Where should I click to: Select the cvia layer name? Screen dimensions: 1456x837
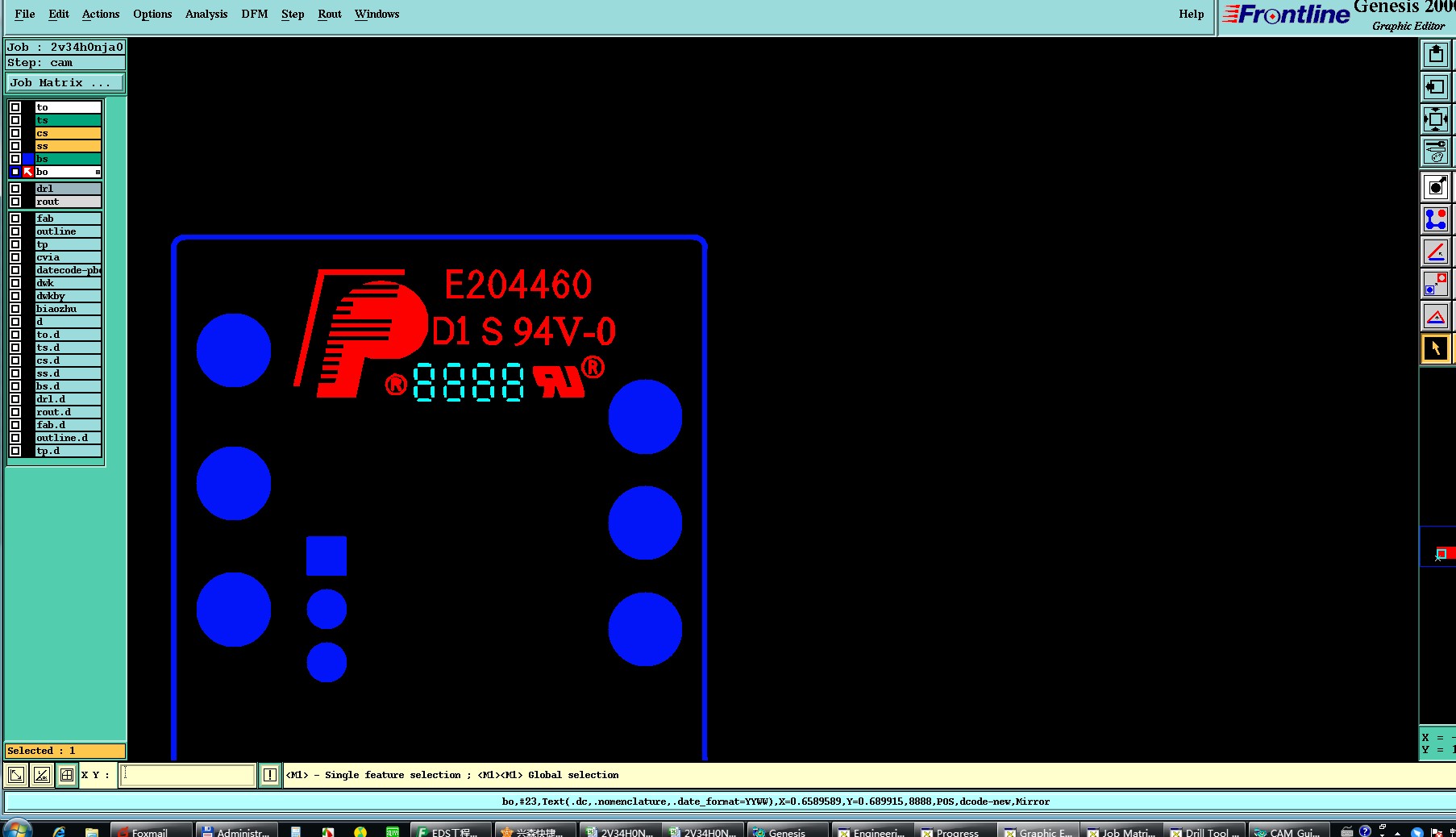click(x=69, y=257)
